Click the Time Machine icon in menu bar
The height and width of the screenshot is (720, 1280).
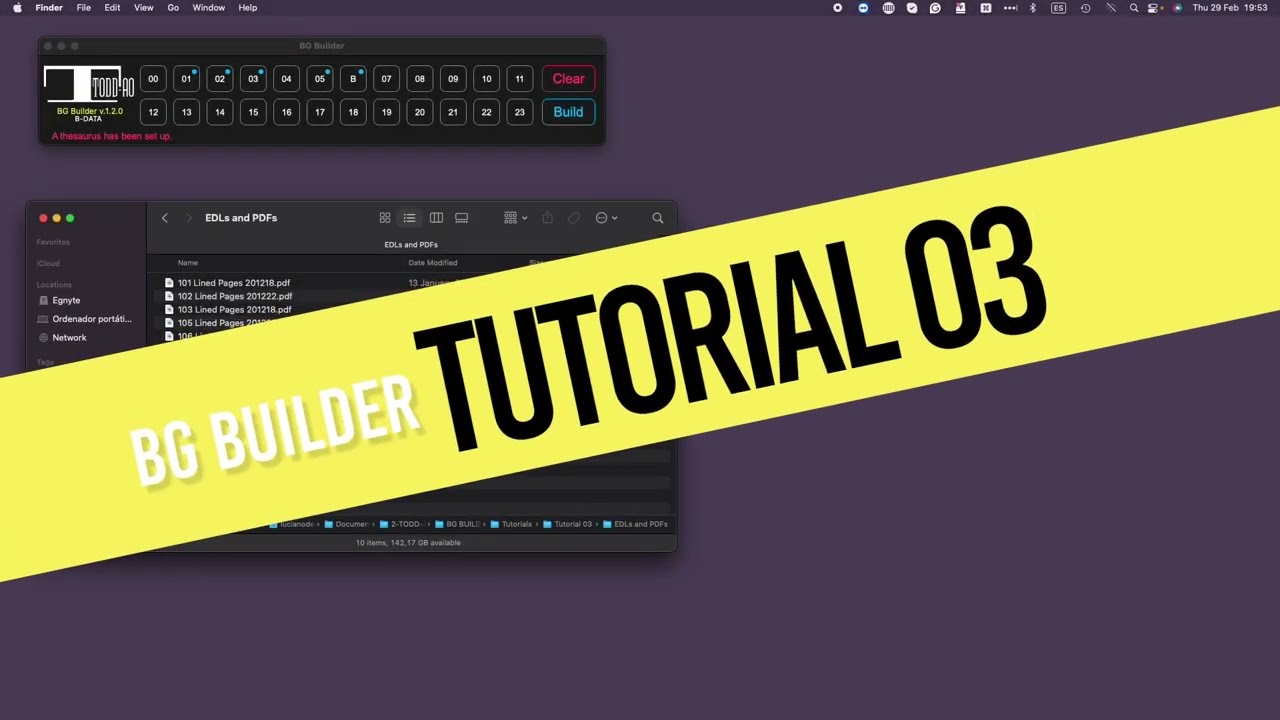point(1085,7)
